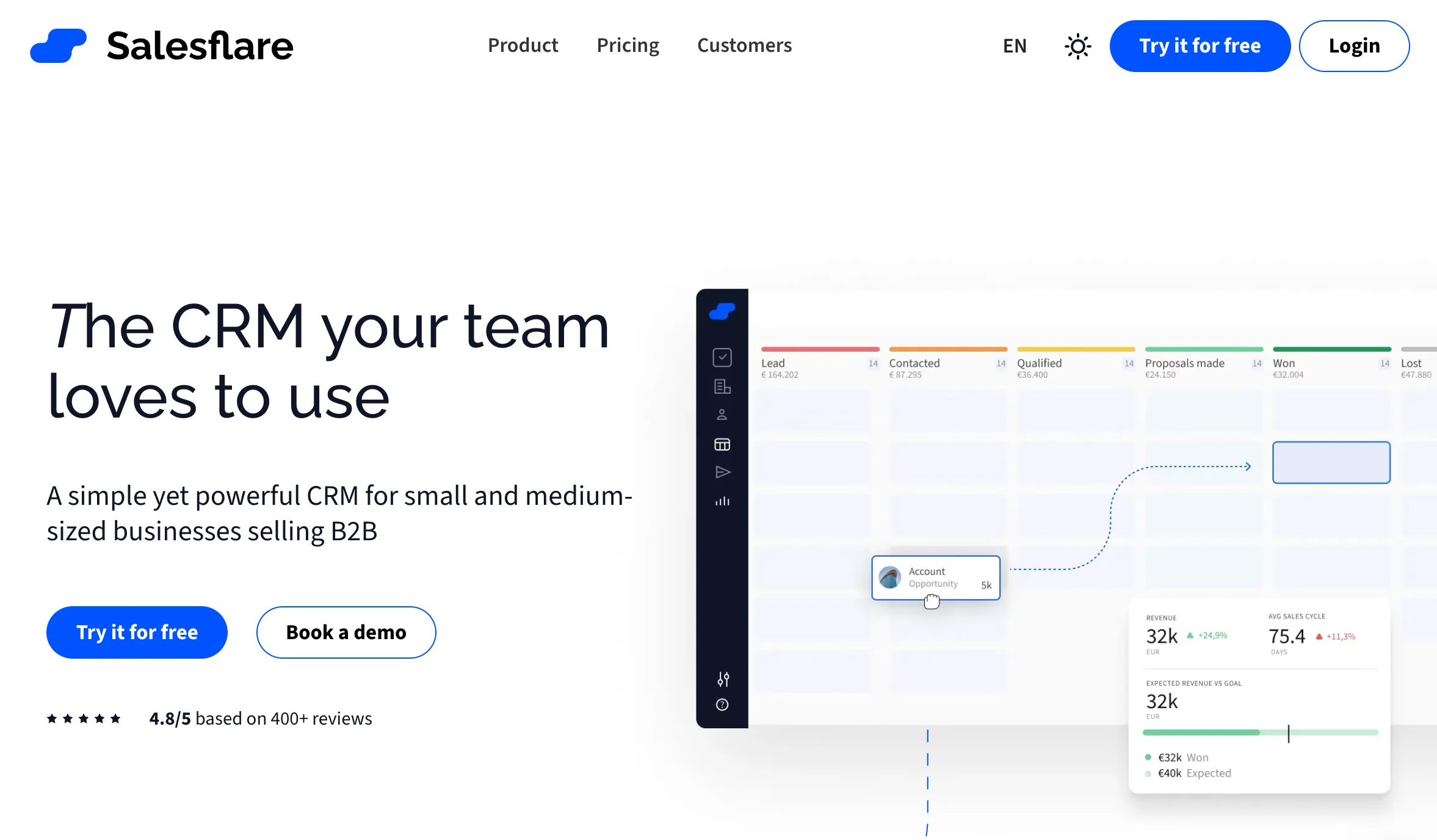Click the €40k Expected legend entry
Viewport: 1437px width, 840px height.
1188,773
